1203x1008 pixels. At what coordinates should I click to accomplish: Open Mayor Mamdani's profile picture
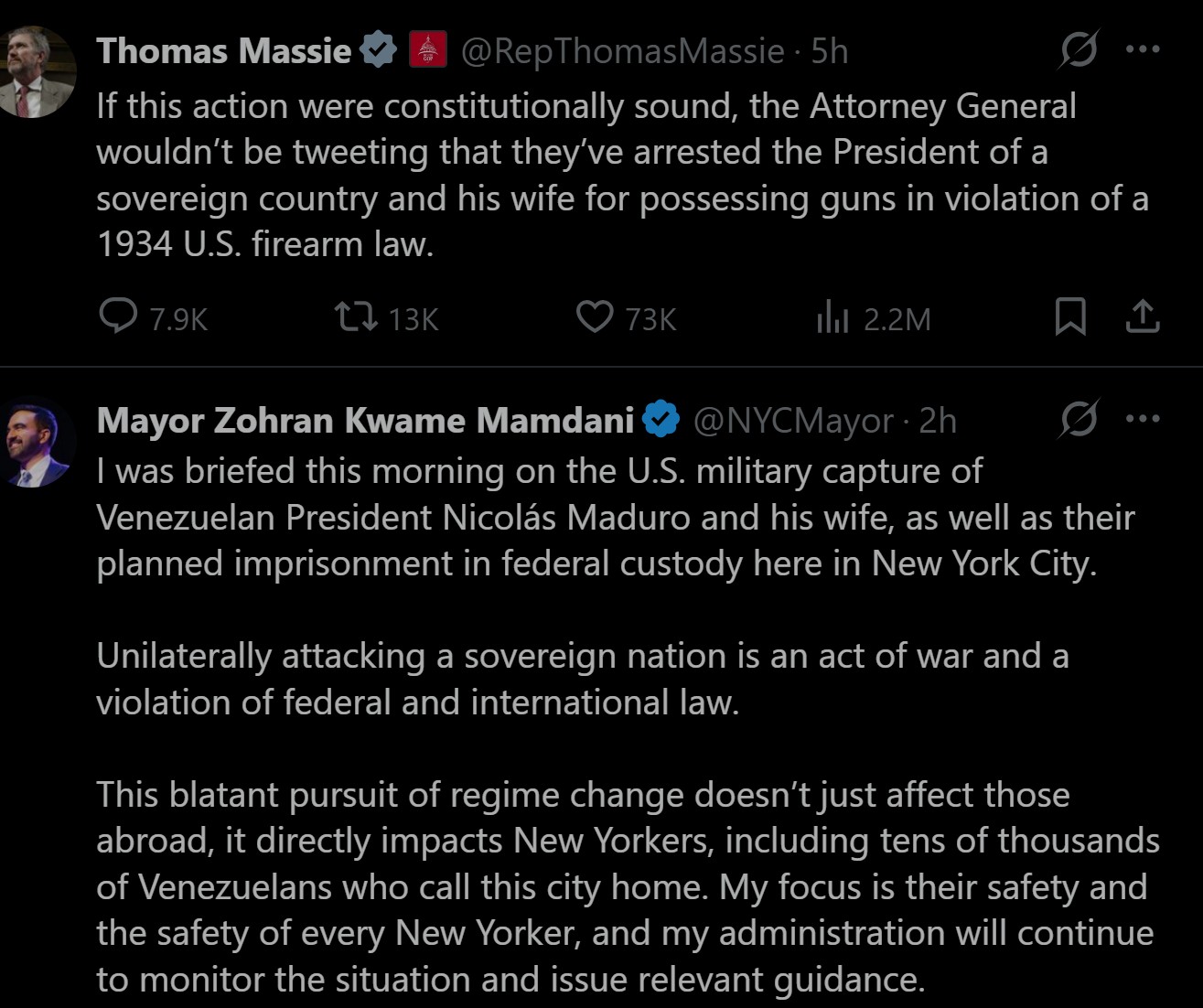pos(37,443)
